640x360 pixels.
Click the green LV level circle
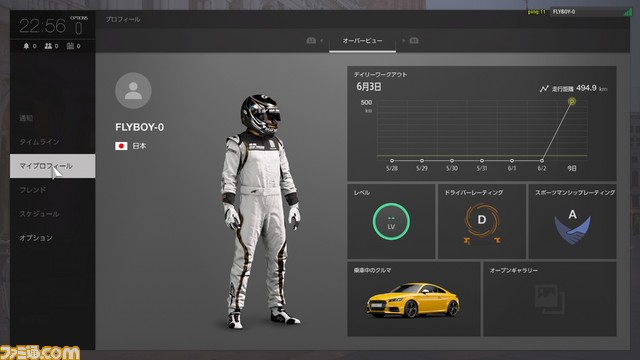pos(391,221)
